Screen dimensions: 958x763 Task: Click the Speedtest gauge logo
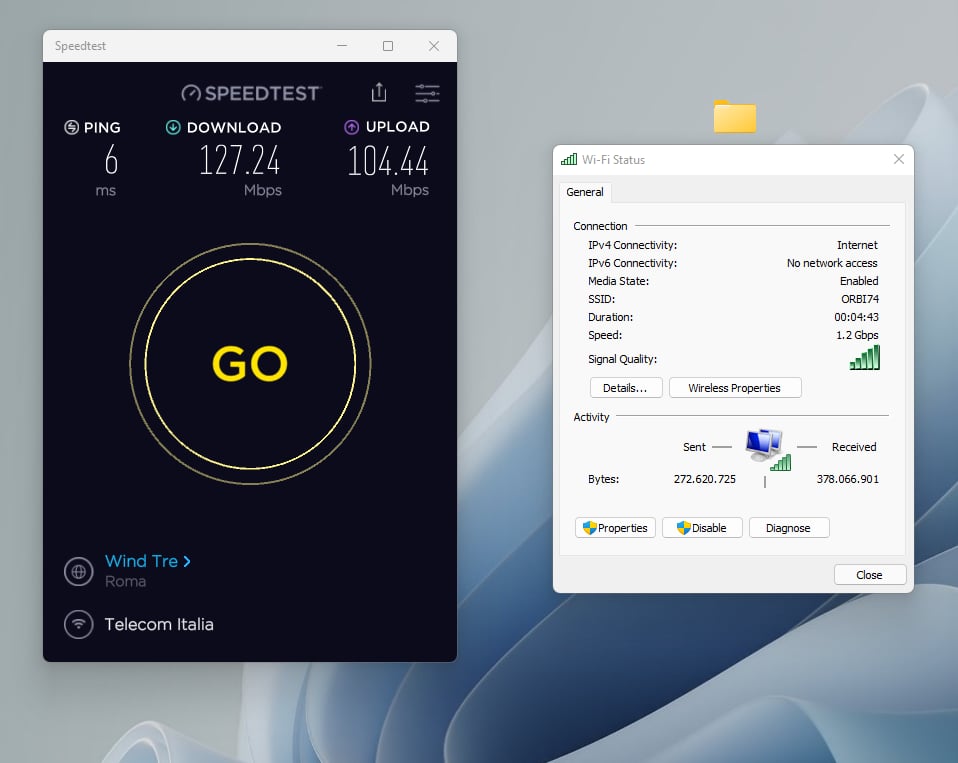click(191, 93)
